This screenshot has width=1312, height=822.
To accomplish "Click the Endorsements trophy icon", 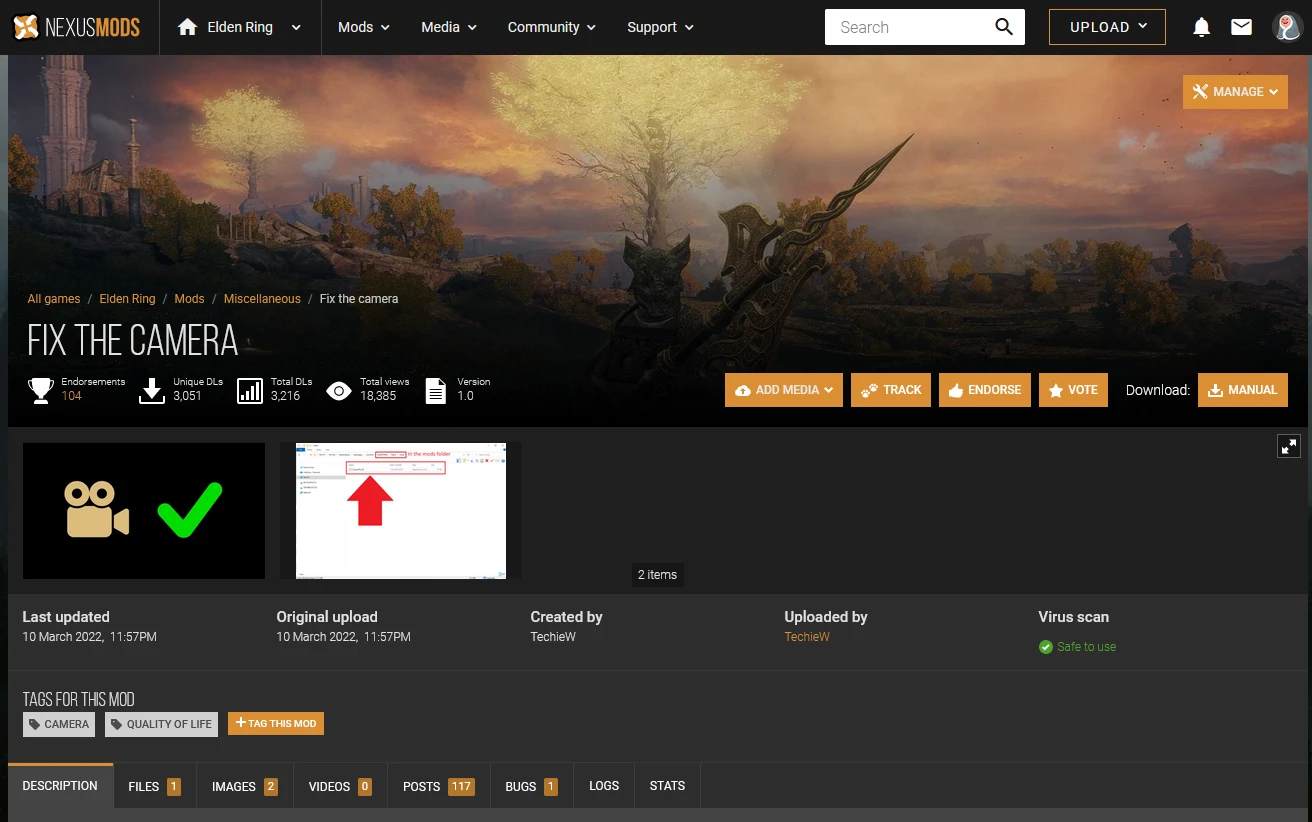I will (41, 390).
